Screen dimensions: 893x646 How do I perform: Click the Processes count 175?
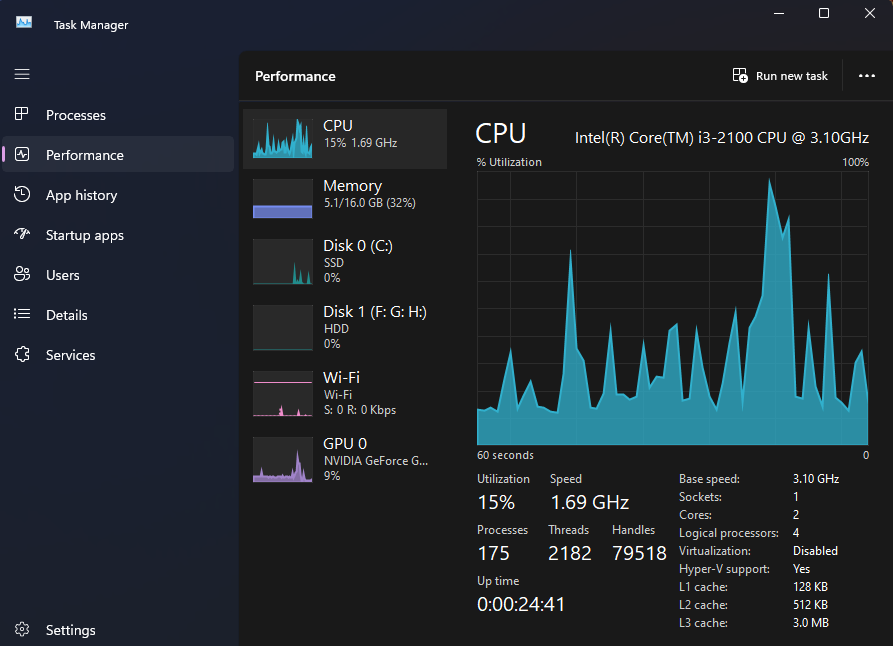tap(493, 553)
